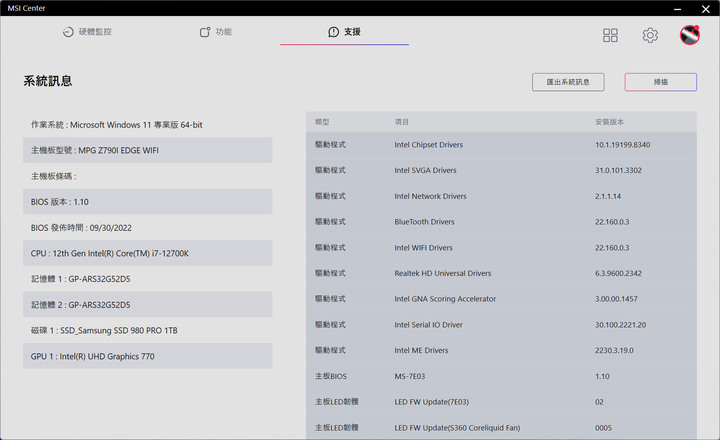
Task: Select the Realtek HD Universal Drivers entry
Action: coord(501,273)
